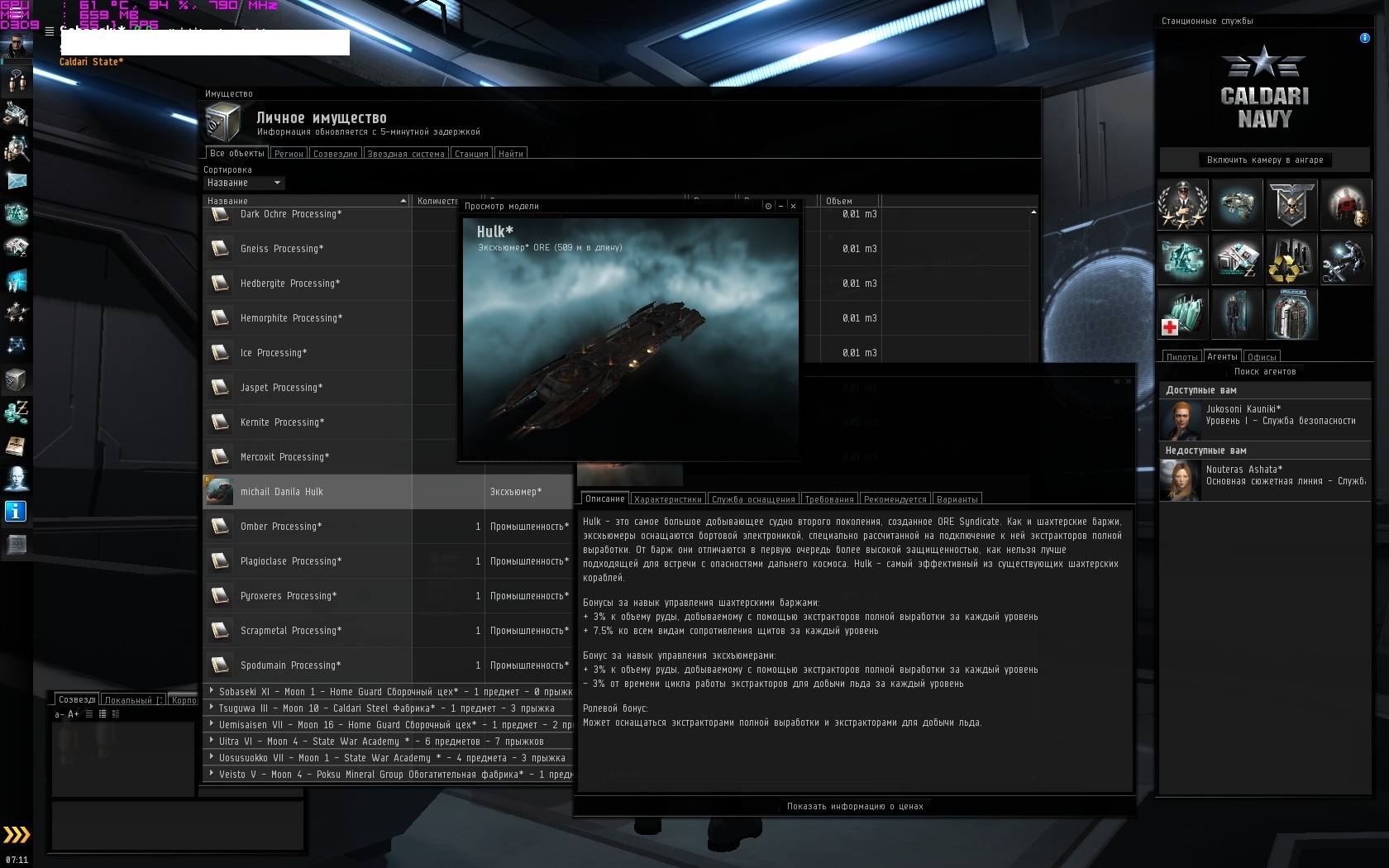Open the mail envelope icon in sidebar
The width and height of the screenshot is (1389, 868).
pyautogui.click(x=17, y=180)
